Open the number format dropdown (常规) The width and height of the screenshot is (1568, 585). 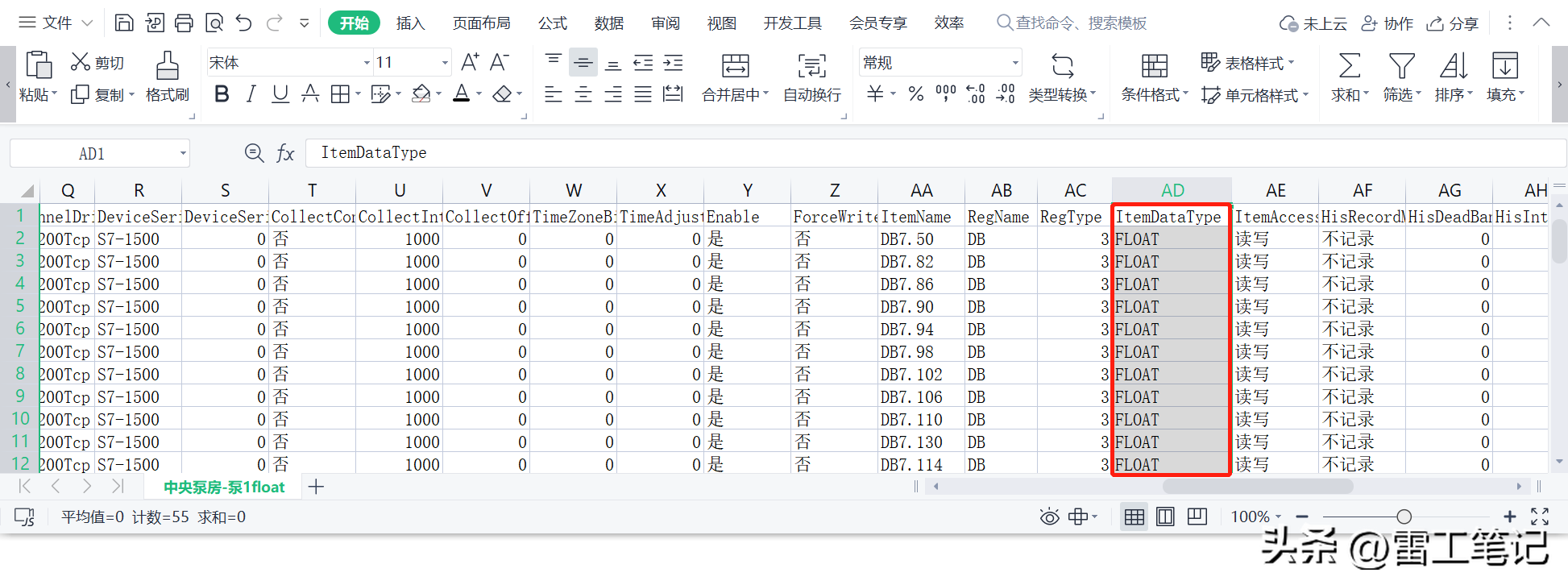pos(1014,63)
